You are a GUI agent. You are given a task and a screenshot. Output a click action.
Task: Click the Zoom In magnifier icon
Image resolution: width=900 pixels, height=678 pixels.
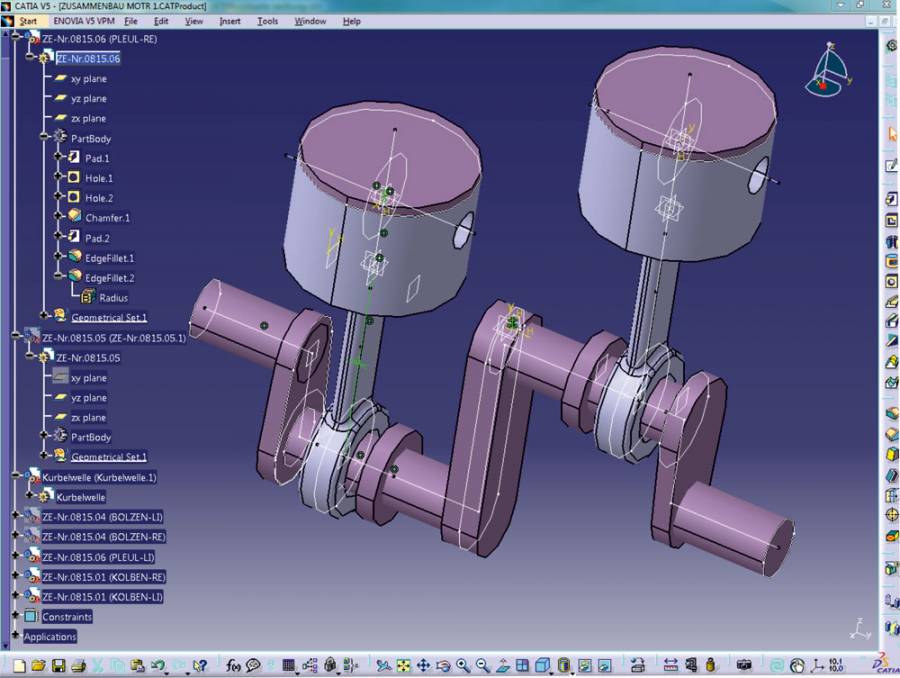coord(463,665)
